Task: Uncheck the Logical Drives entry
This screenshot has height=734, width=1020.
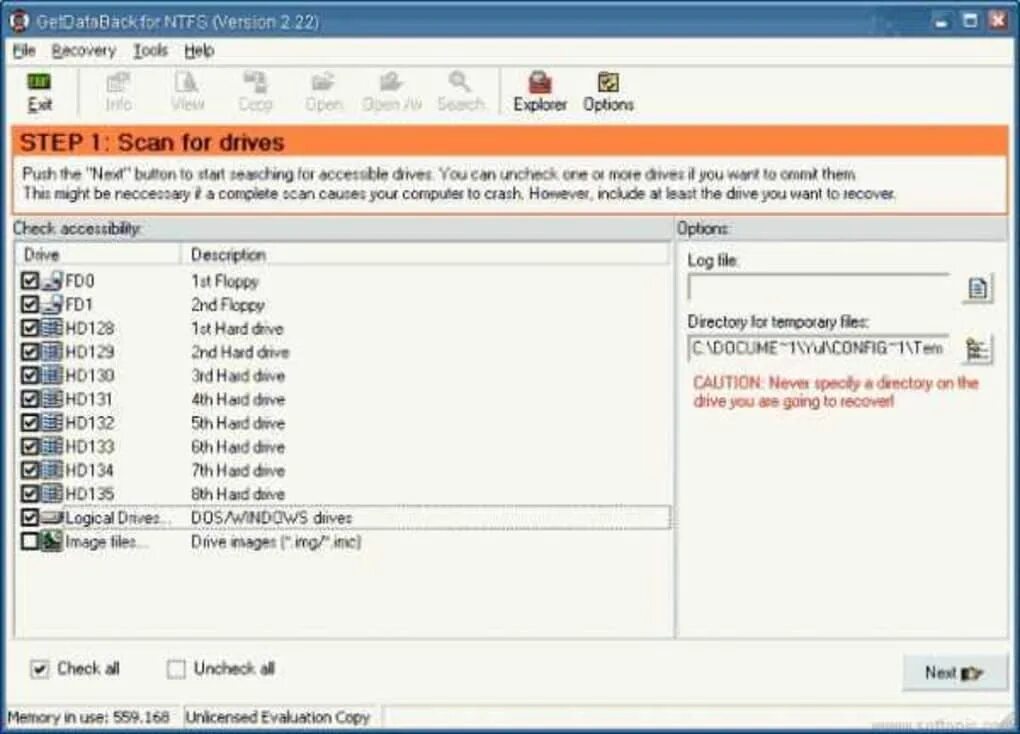Action: 30,517
